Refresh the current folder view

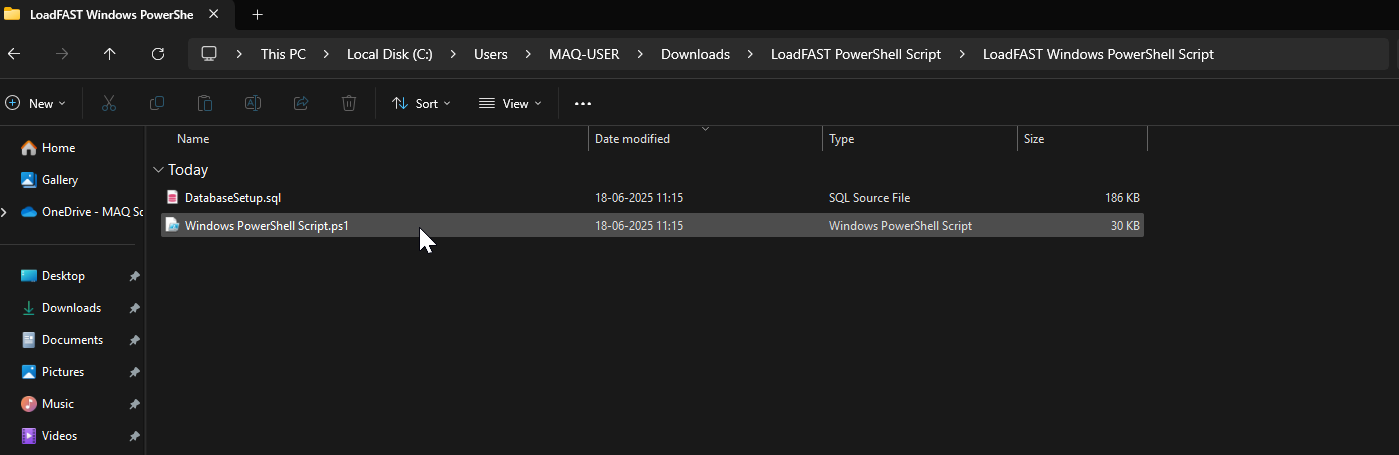tap(157, 54)
